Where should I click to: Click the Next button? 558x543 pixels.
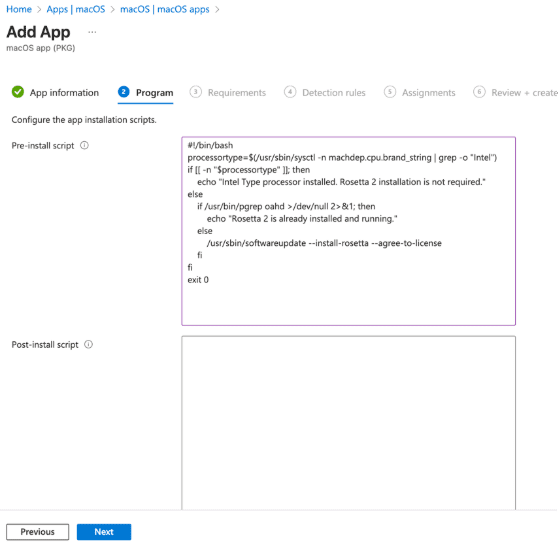tap(104, 532)
